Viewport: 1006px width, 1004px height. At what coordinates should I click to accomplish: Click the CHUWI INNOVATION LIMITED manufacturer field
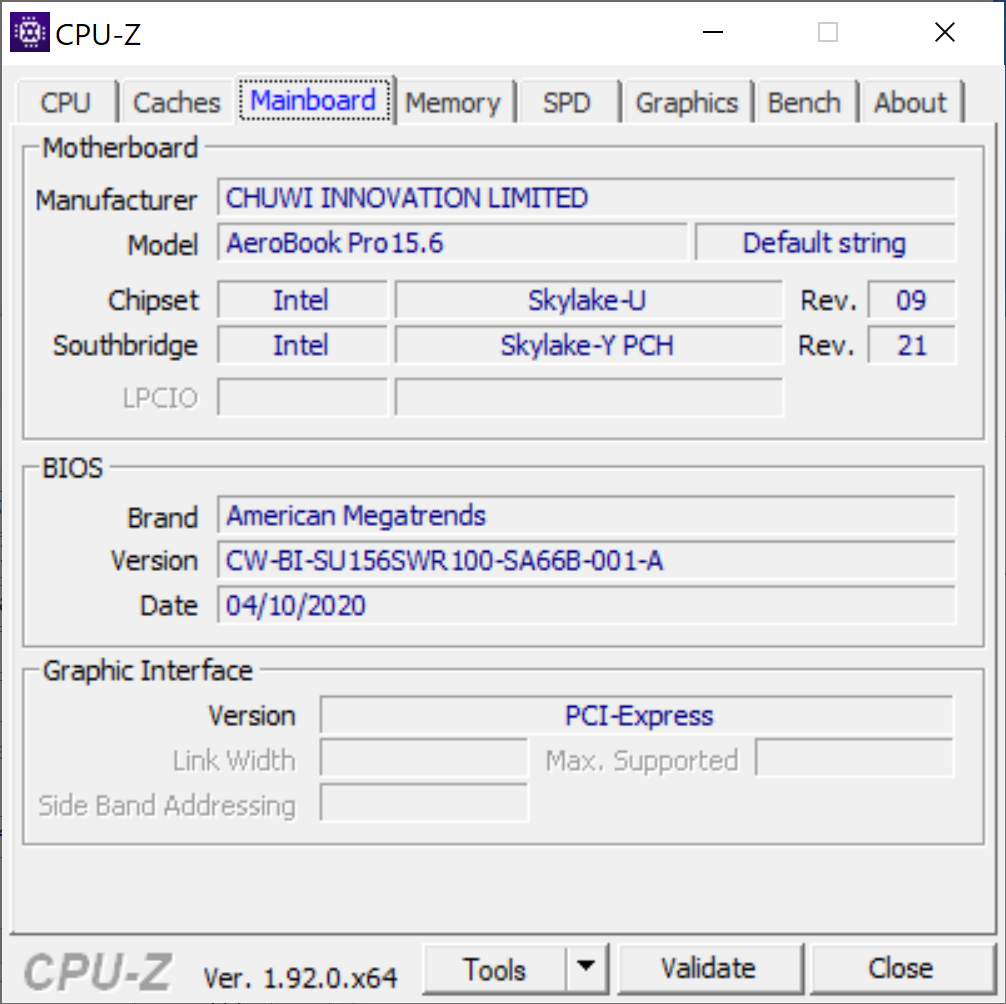click(x=586, y=198)
